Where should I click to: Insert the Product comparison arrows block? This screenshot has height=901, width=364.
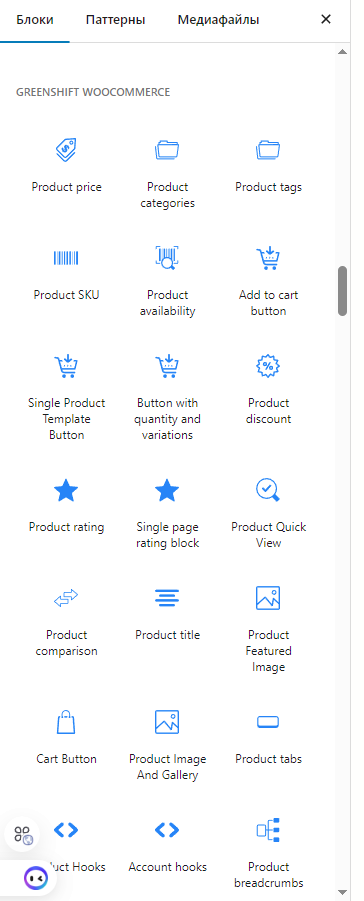pyautogui.click(x=67, y=621)
